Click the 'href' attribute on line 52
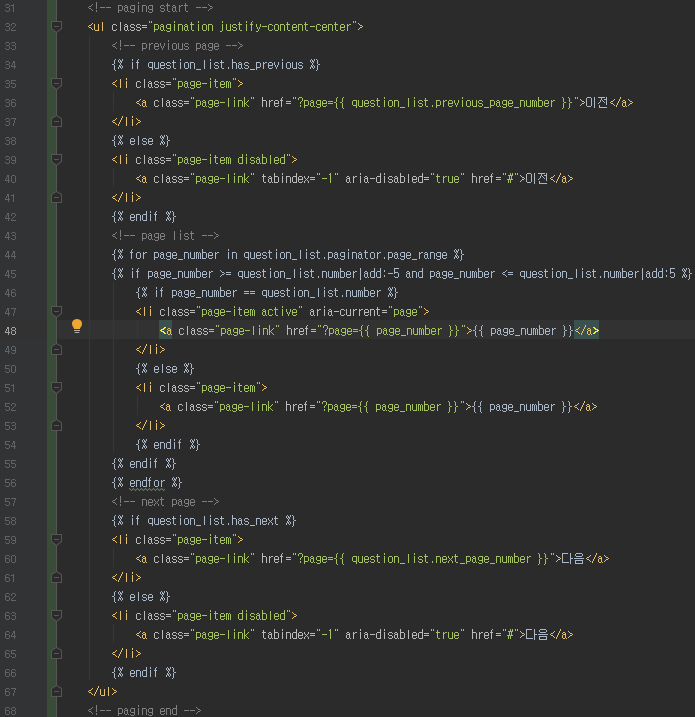Screen dimensions: 695x717 click(297, 407)
